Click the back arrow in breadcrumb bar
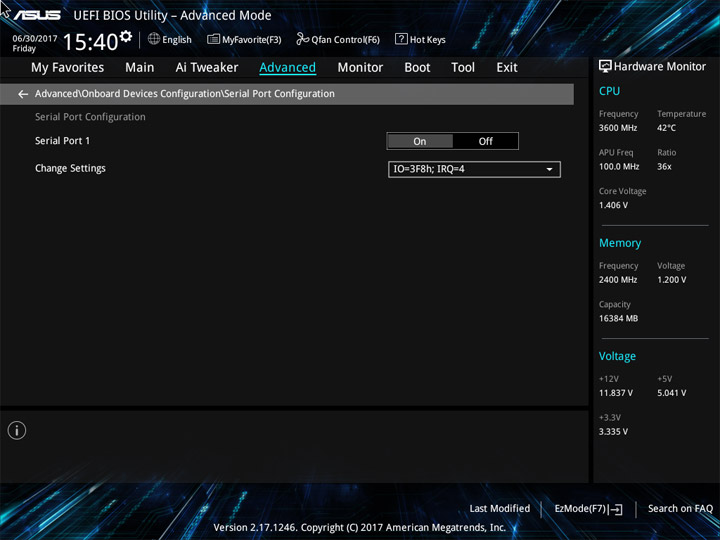The width and height of the screenshot is (720, 540). pos(22,94)
